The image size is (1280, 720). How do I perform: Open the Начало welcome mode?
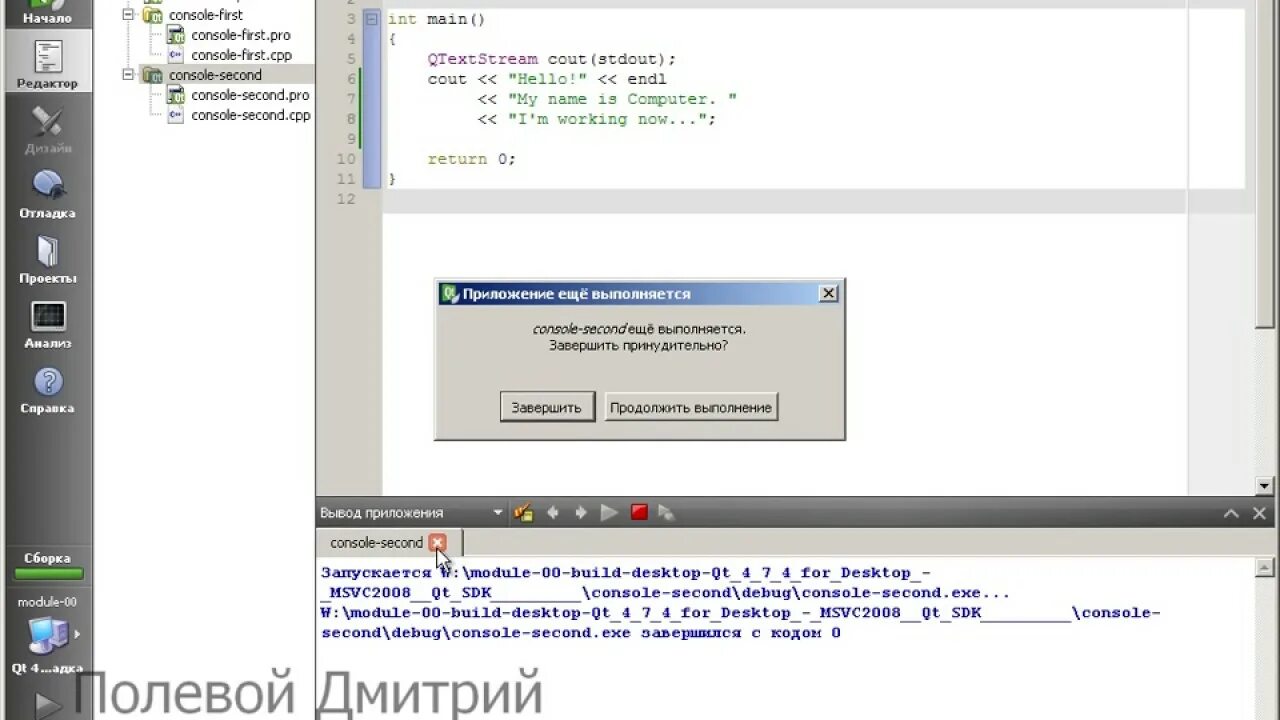pos(47,13)
